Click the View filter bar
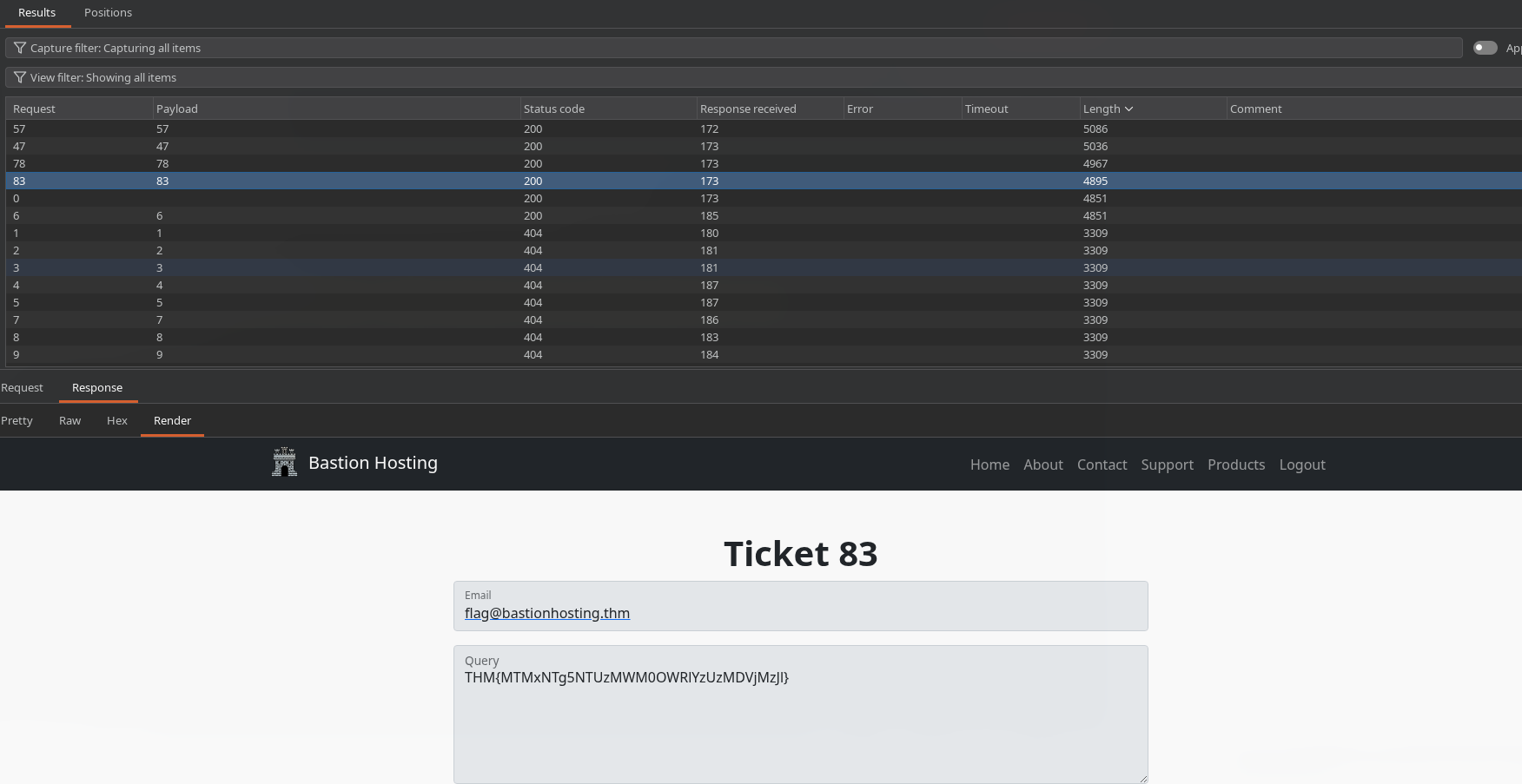This screenshot has height=784, width=1522. click(x=764, y=77)
